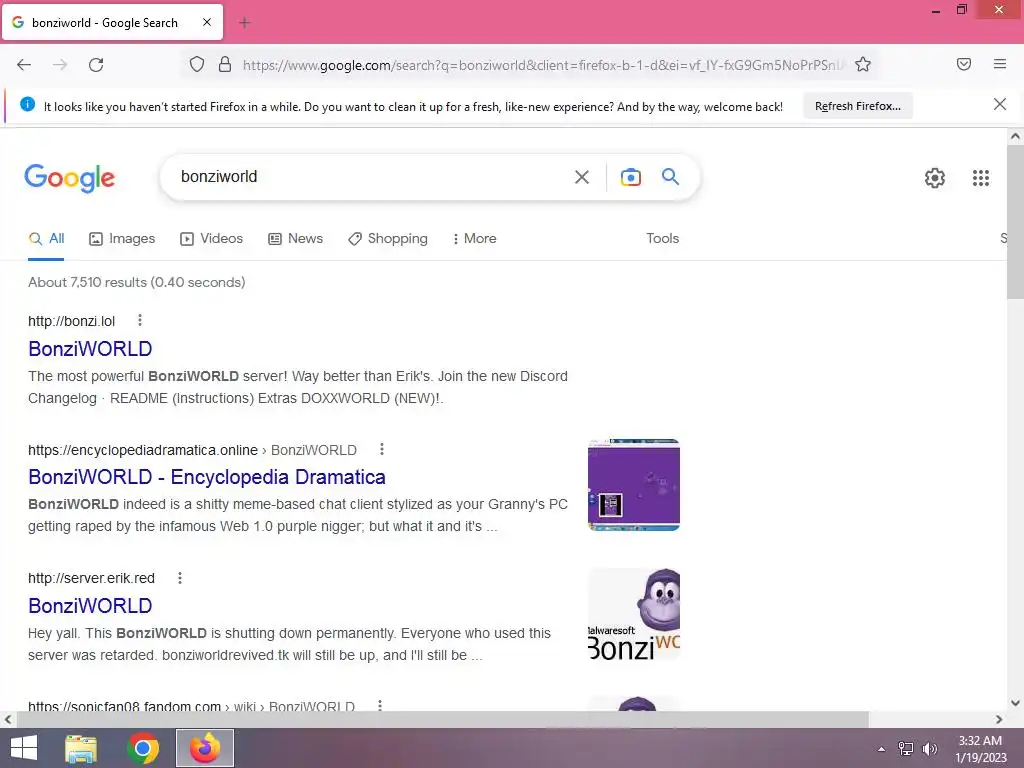Click the About 7,510 results text
1024x768 pixels.
136,283
